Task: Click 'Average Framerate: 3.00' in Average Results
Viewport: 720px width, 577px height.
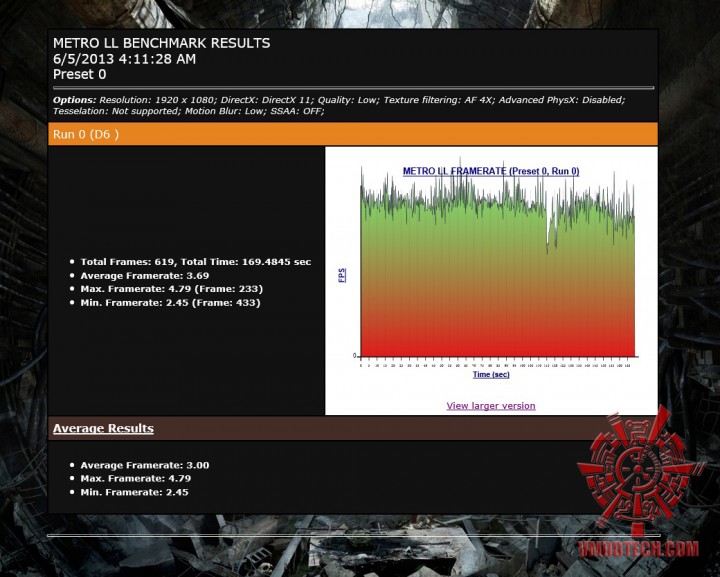Action: 145,465
